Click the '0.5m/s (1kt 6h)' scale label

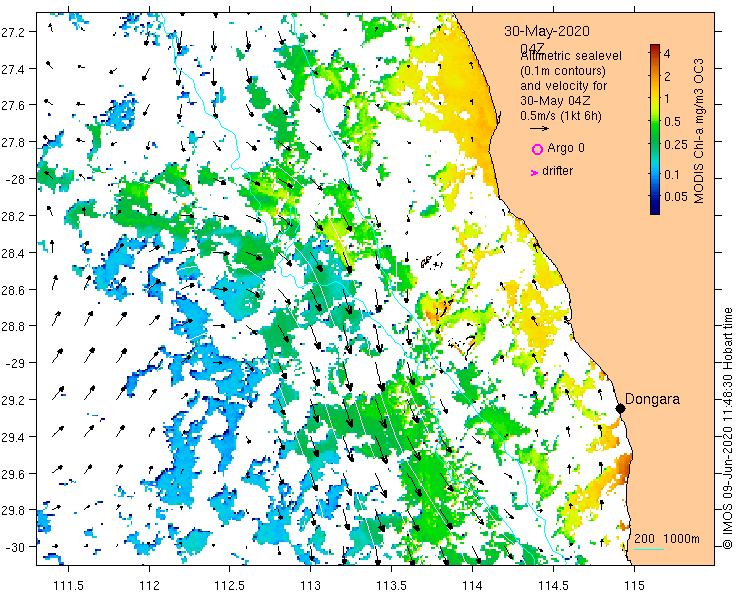coord(561,116)
